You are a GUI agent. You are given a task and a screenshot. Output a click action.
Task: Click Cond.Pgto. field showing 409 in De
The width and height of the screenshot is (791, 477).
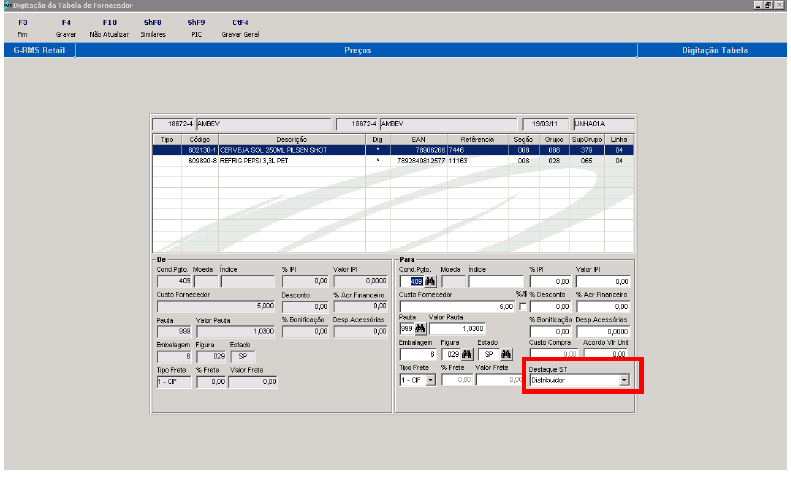coord(174,281)
